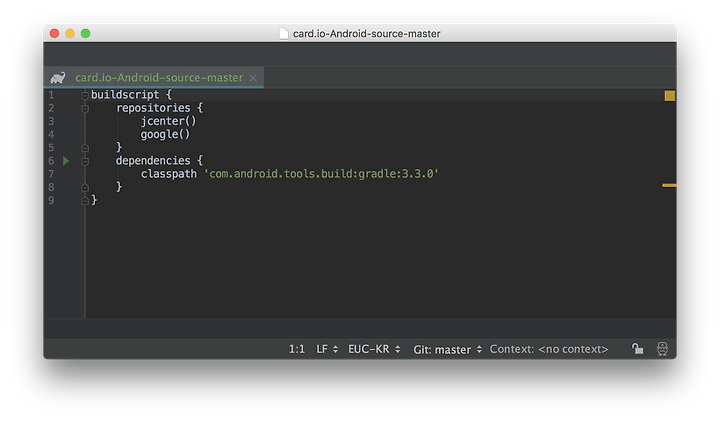Click fold end marker on line 5
720x421 pixels.
pos(85,148)
